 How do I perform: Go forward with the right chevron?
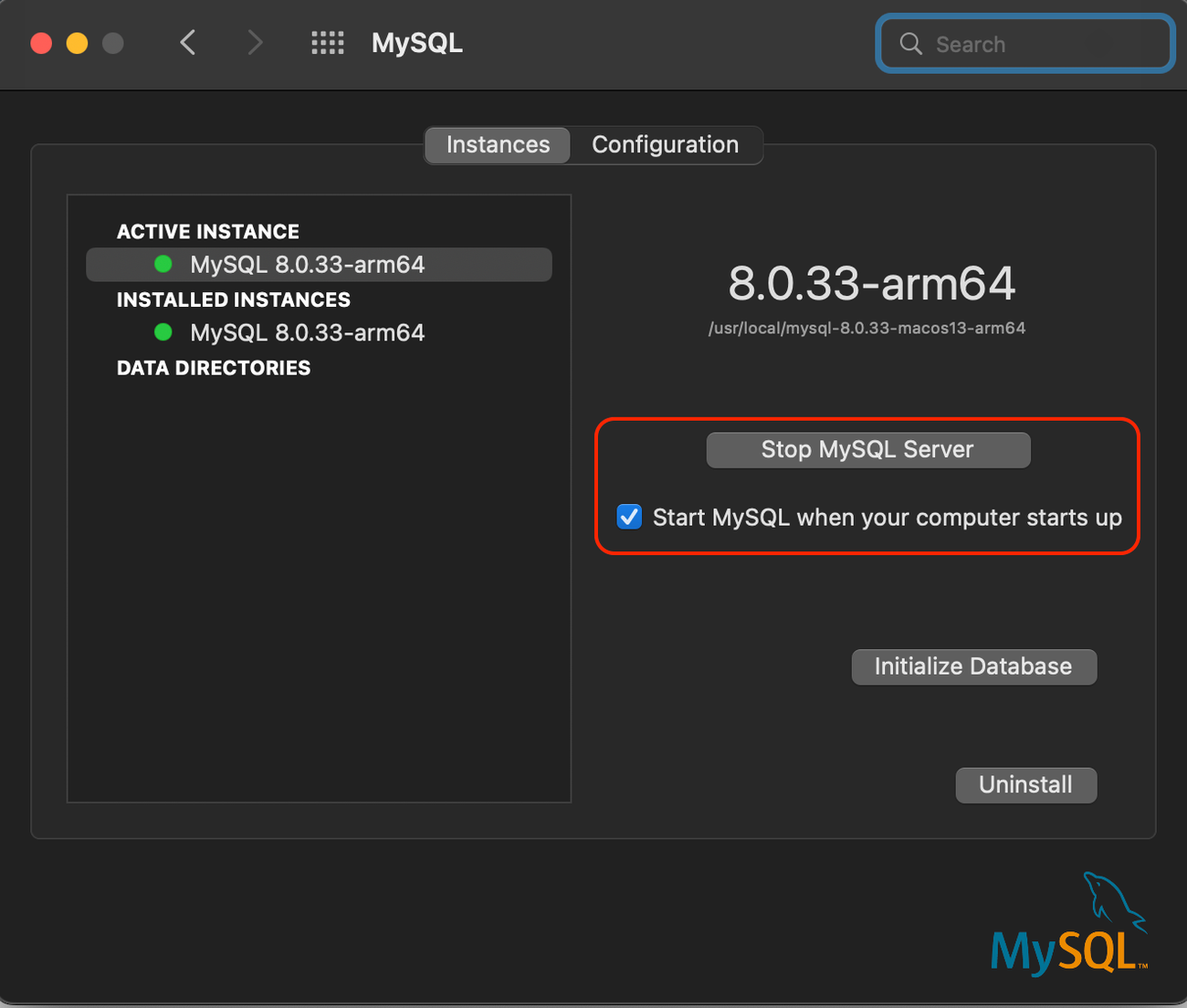coord(255,43)
